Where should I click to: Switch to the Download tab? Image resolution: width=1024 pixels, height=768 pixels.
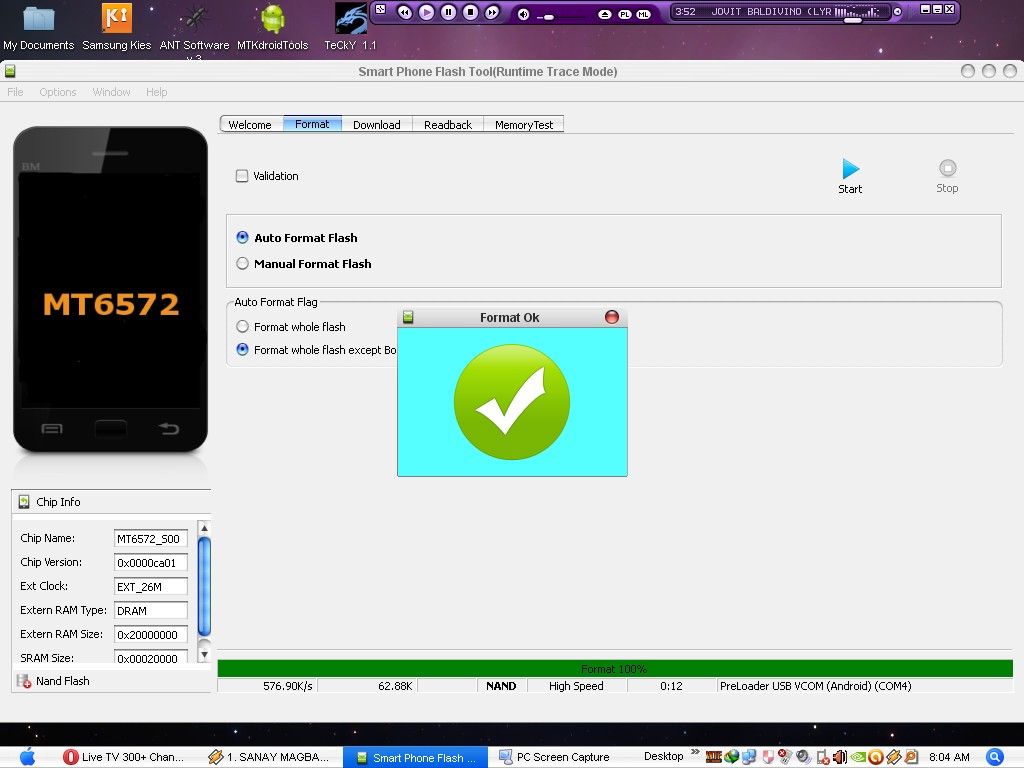[x=376, y=125]
